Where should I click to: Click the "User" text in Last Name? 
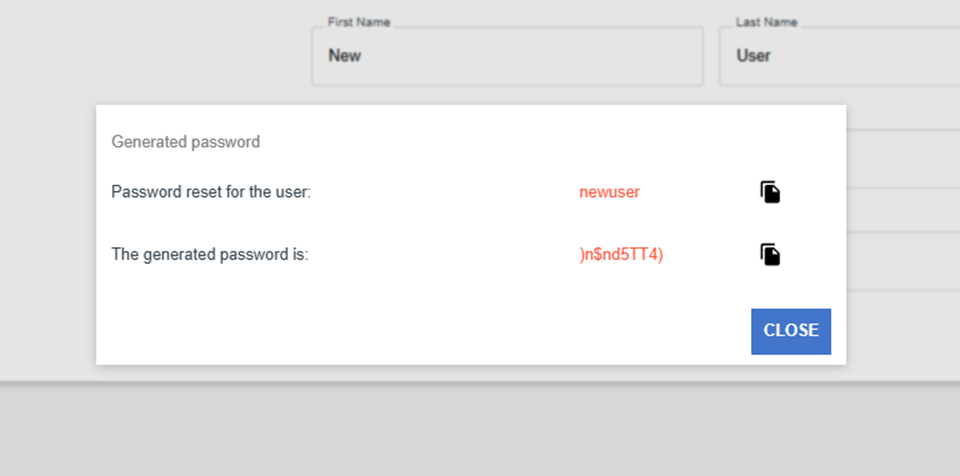coord(753,56)
